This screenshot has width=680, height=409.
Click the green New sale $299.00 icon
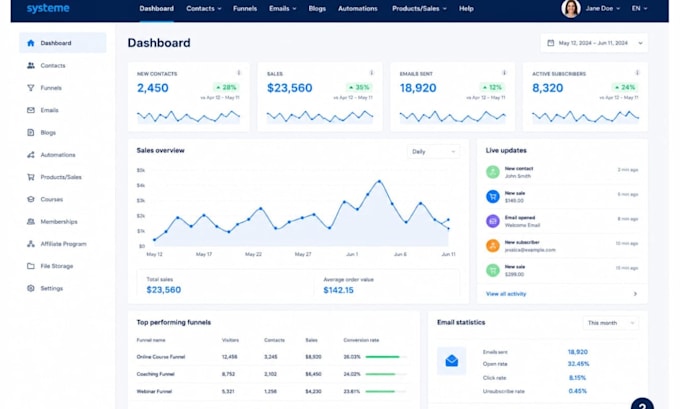coord(493,270)
